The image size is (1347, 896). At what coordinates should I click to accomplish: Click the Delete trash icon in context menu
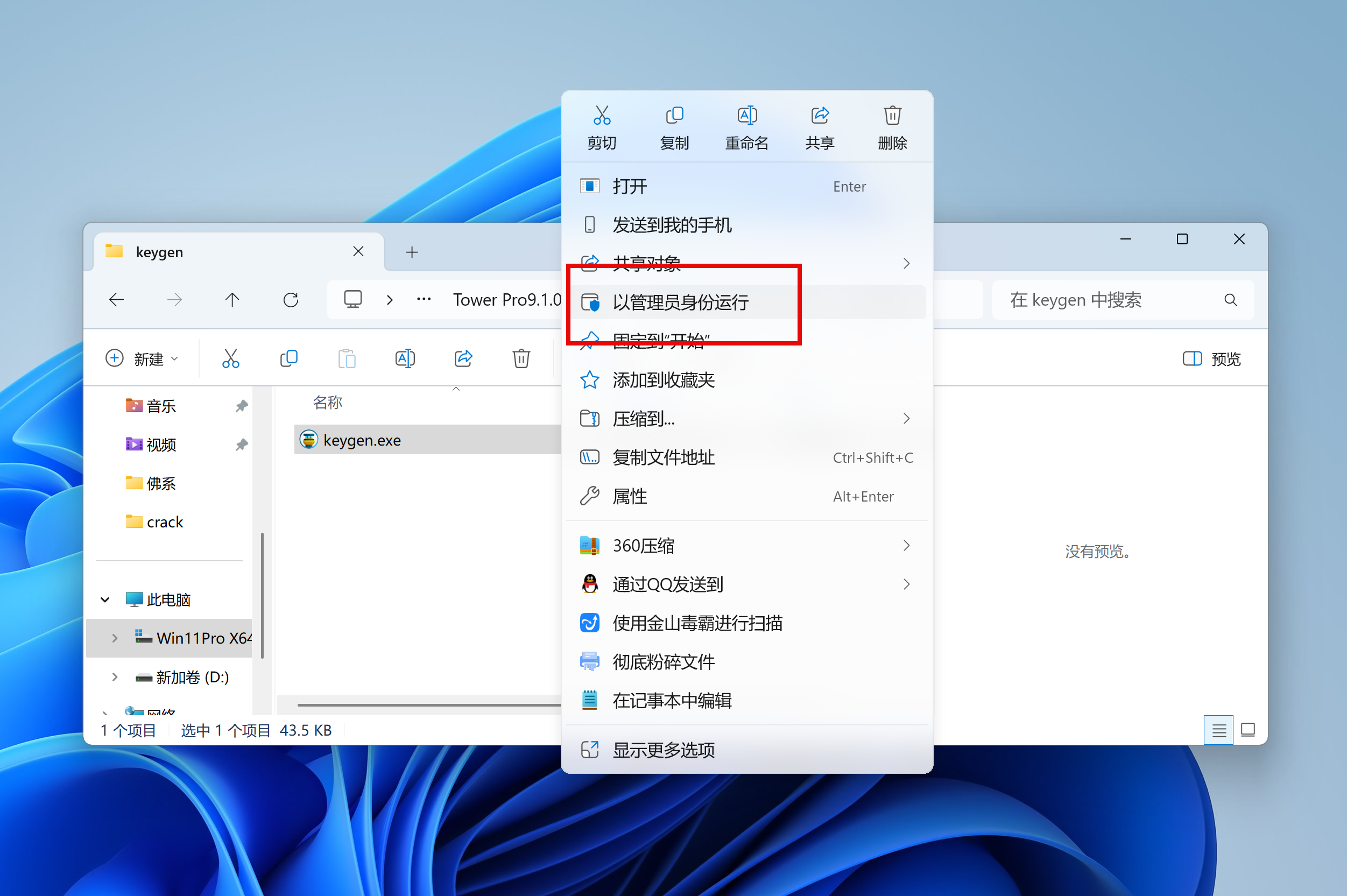pyautogui.click(x=892, y=116)
